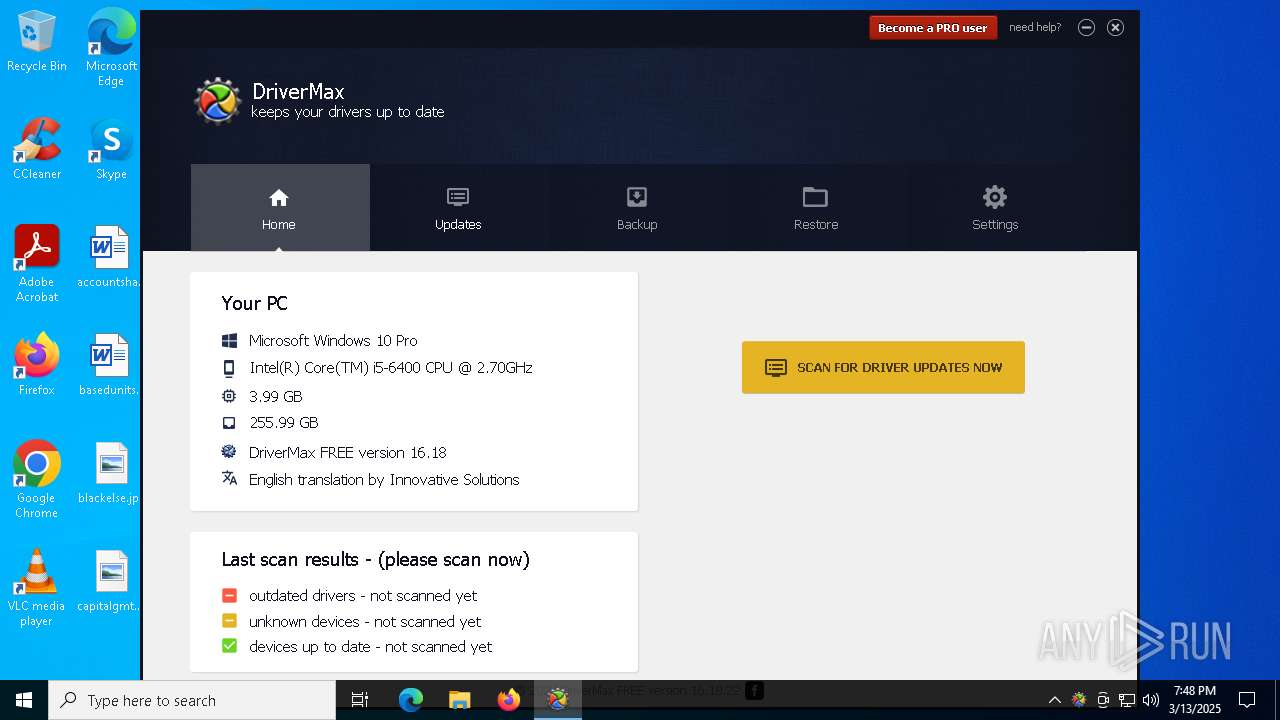Open the Settings tab
This screenshot has width=1280, height=720.
[995, 208]
